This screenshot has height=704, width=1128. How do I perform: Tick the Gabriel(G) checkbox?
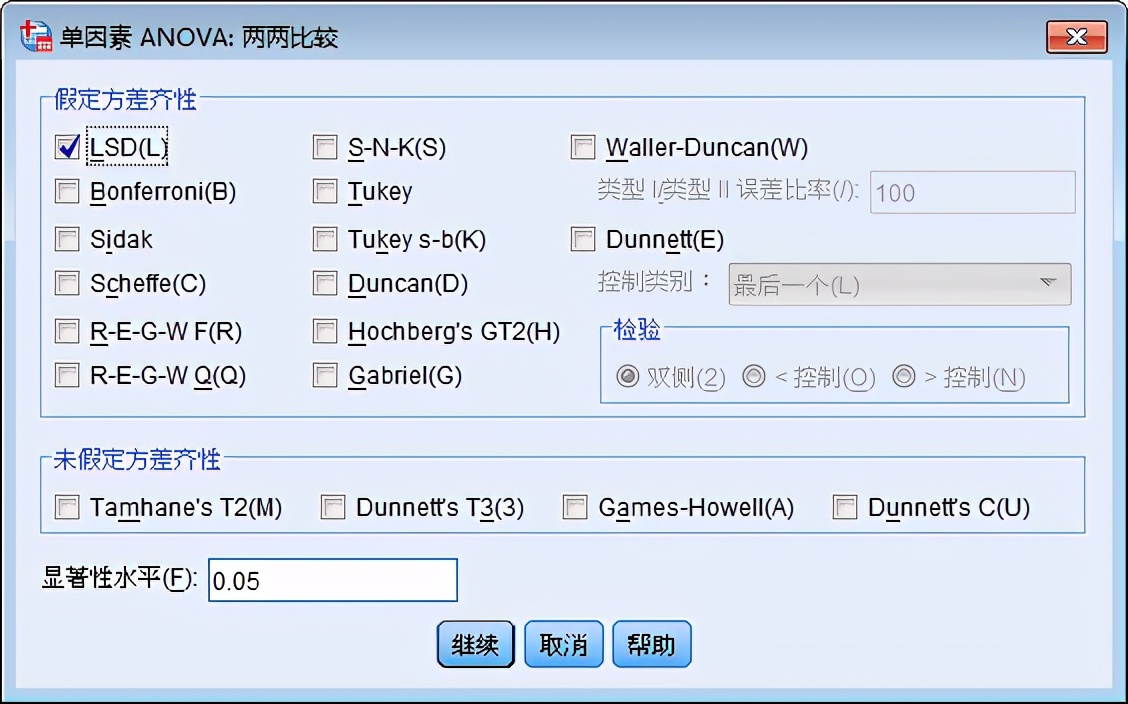pos(325,375)
